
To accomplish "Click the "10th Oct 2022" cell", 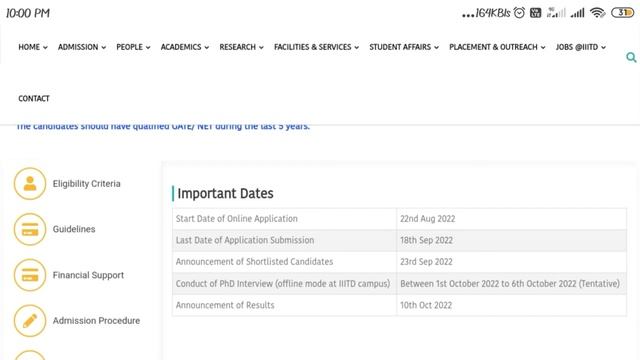I will [511, 305].
